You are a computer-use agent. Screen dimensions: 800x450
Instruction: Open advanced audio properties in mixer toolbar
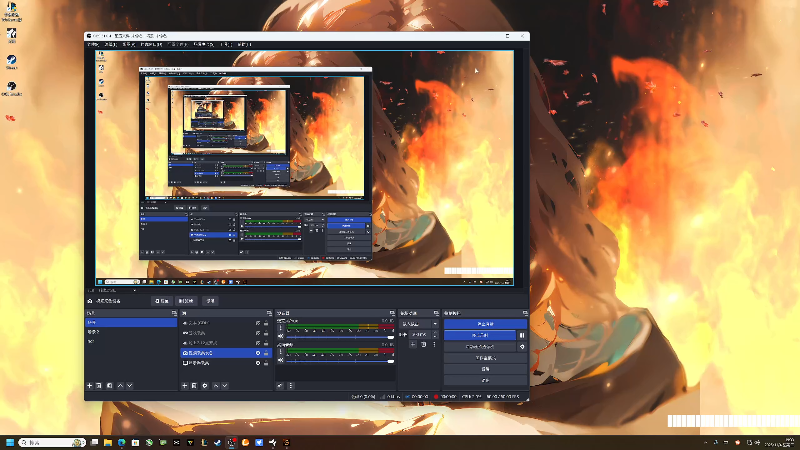pos(280,386)
